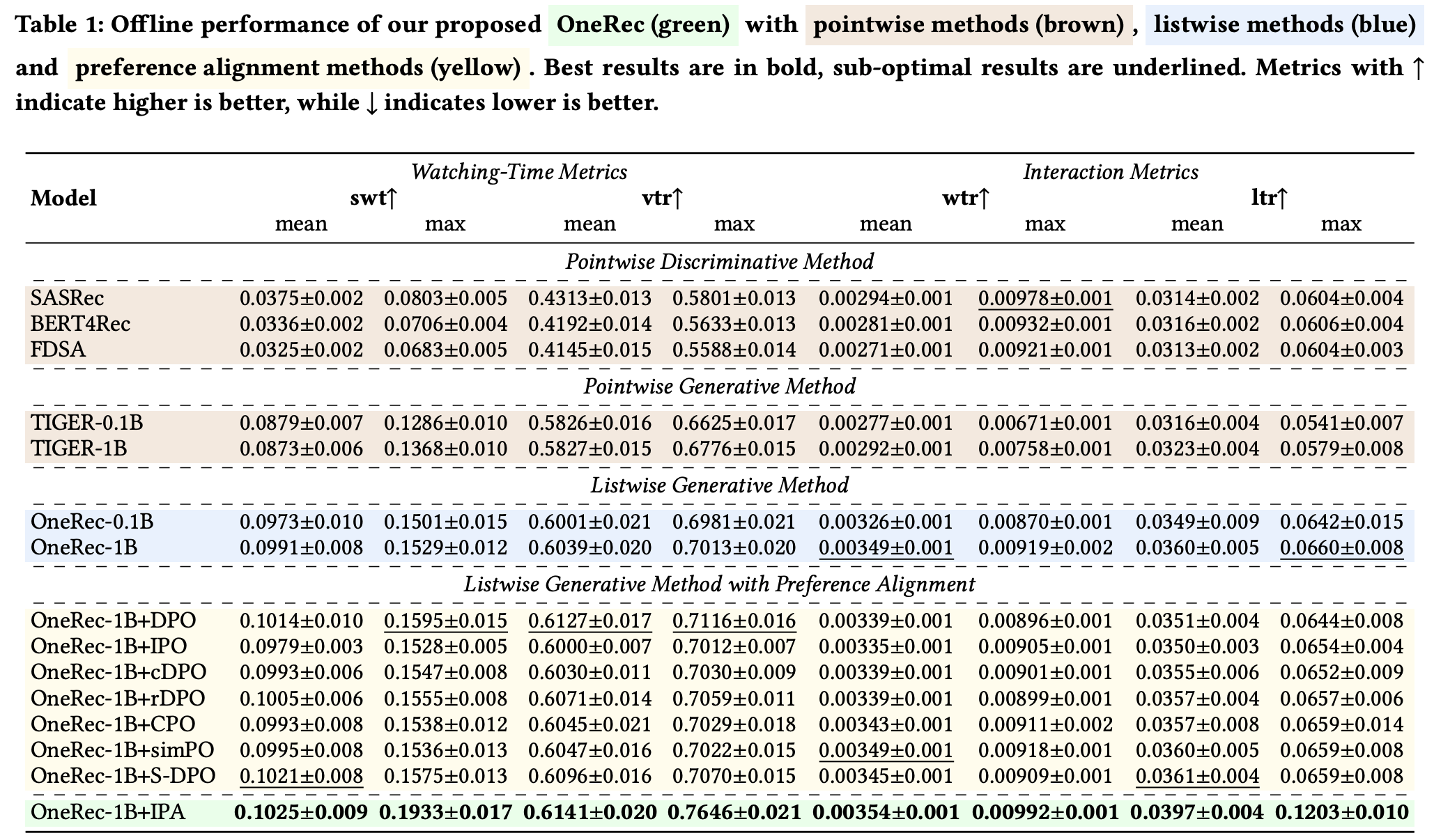Click bold value 0.1203±0.010
1434x840 pixels.
1341,812
